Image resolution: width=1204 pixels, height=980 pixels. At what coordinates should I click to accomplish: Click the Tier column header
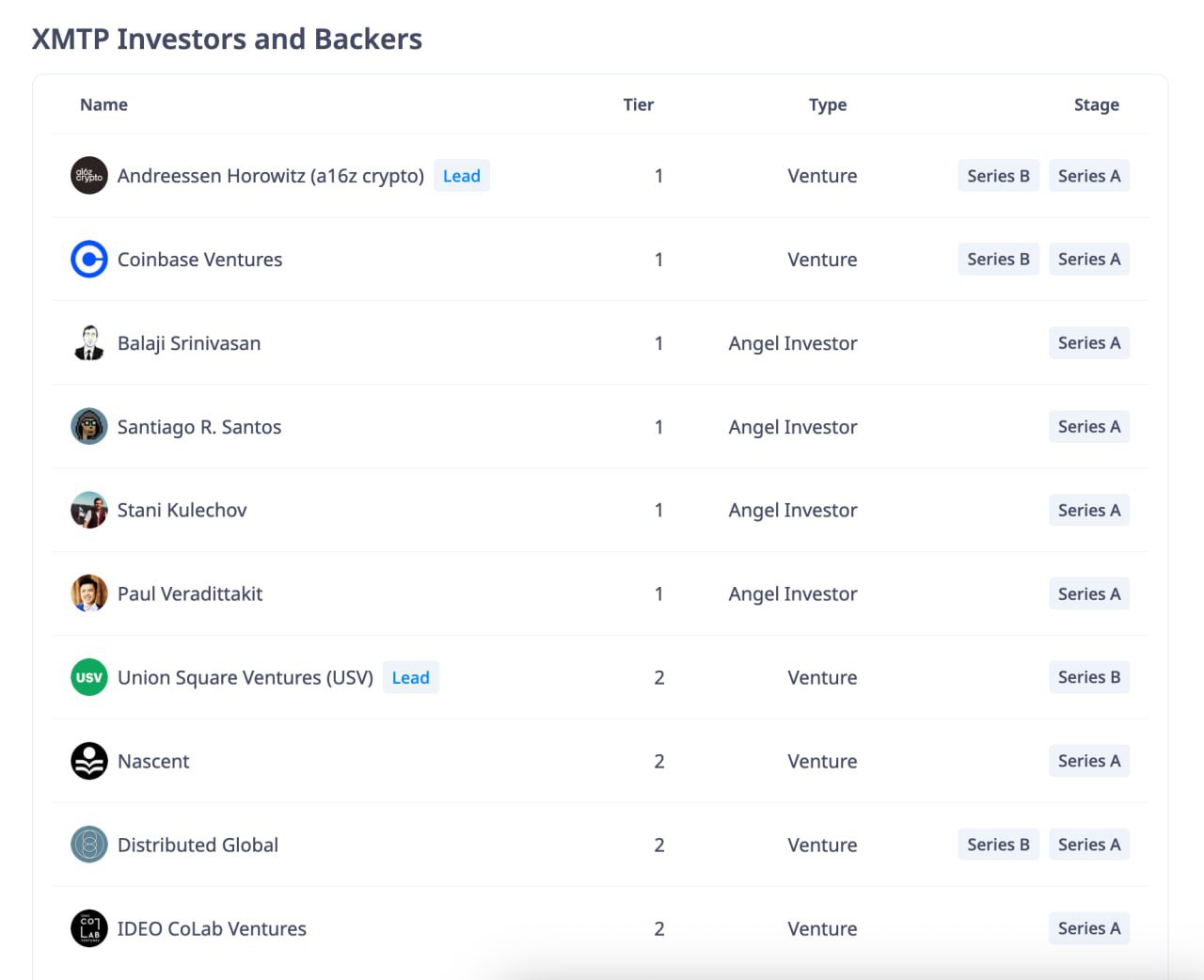[x=639, y=104]
